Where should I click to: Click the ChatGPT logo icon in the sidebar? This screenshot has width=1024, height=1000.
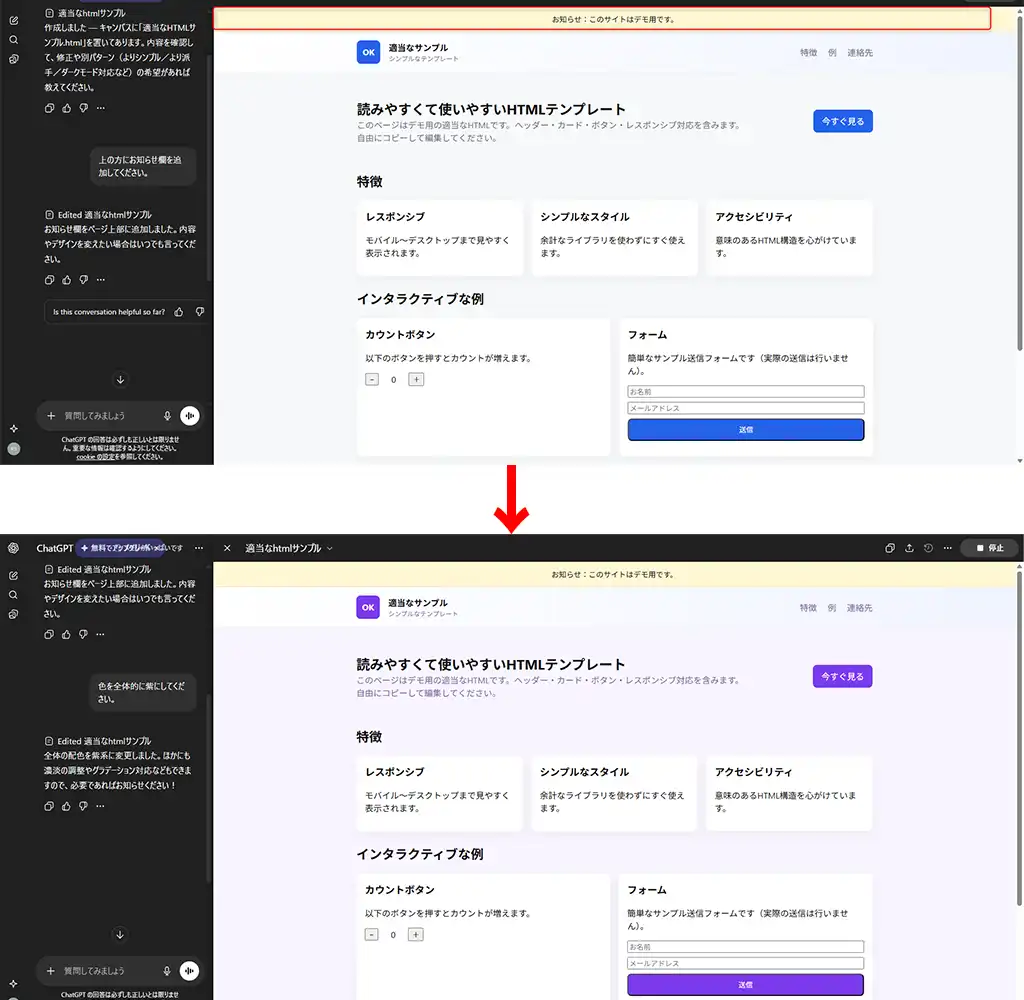click(x=13, y=548)
